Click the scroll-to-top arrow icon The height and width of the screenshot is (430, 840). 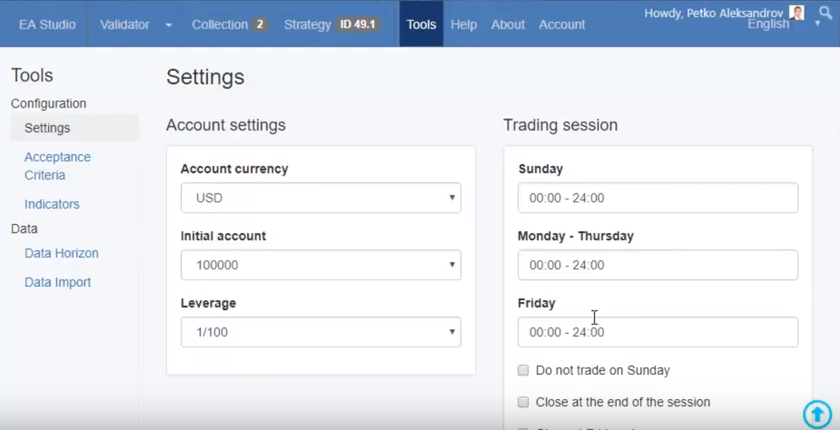click(817, 413)
